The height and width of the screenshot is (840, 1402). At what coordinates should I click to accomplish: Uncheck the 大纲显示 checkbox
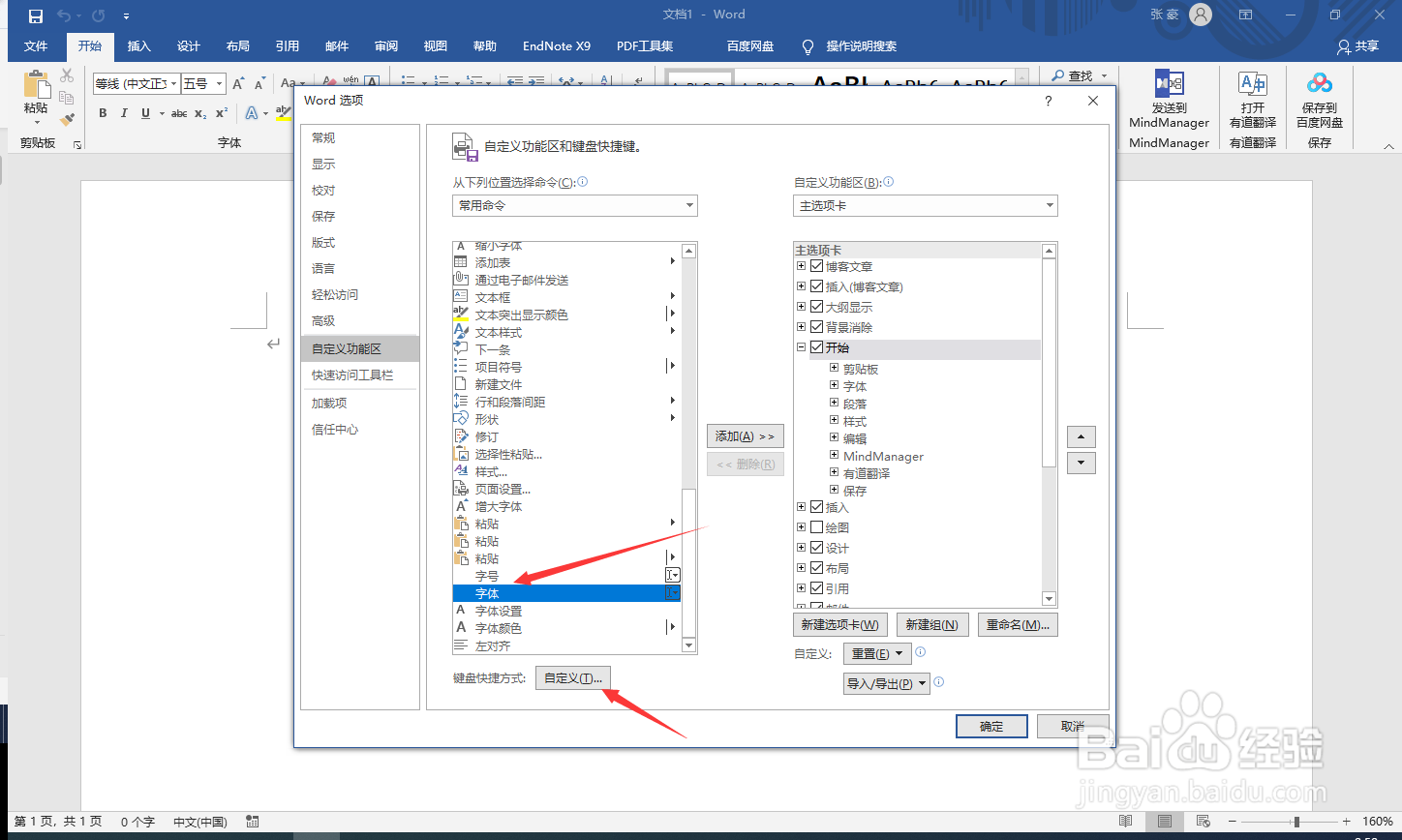click(817, 307)
